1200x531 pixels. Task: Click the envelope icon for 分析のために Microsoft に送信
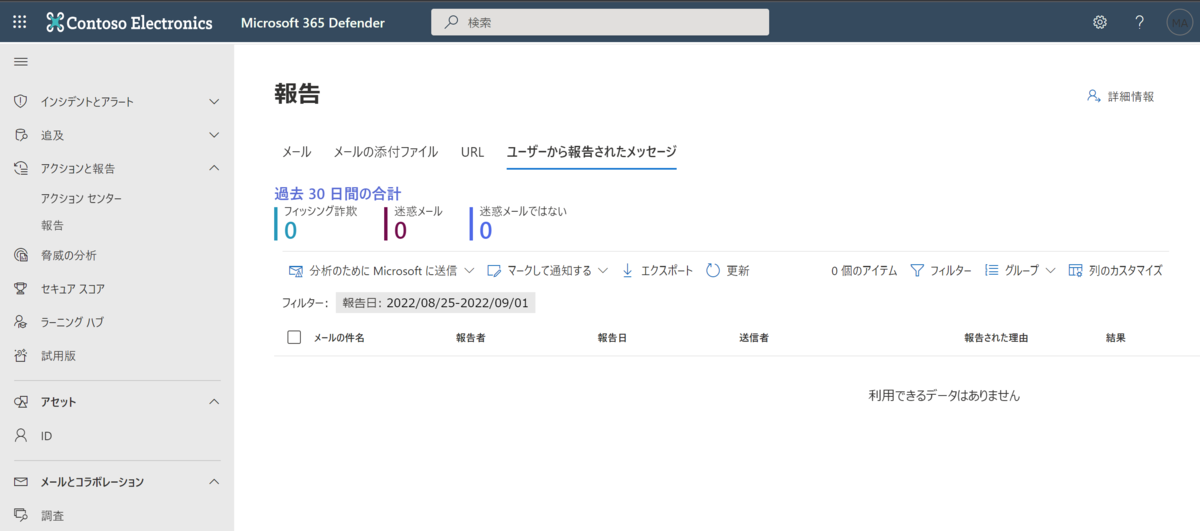(x=296, y=270)
